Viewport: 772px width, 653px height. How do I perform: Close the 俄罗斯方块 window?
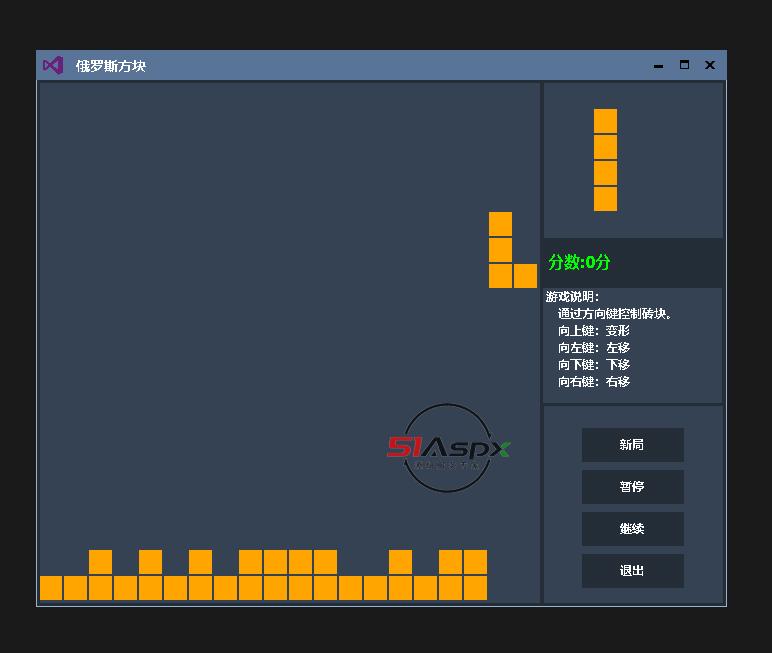pos(710,65)
